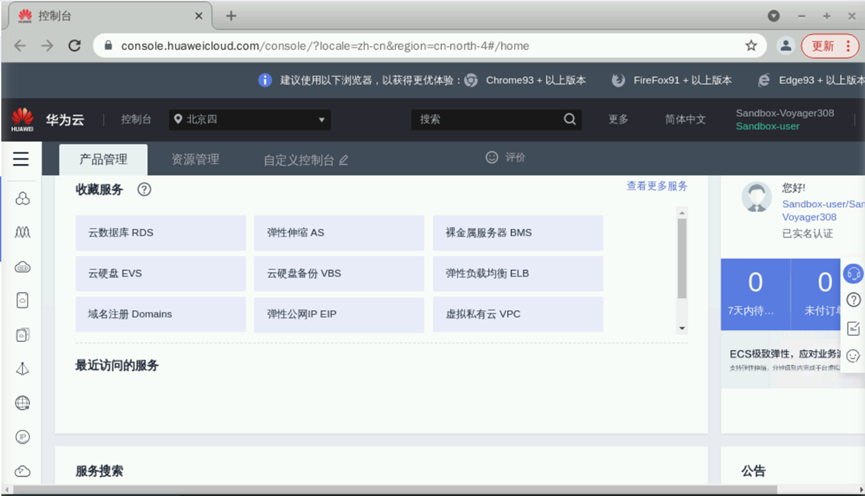Screen dimensions: 865x496
Task: Click the favorites list scroll up arrow
Action: pos(682,213)
